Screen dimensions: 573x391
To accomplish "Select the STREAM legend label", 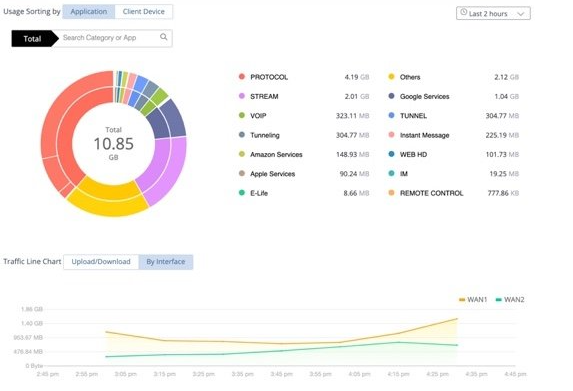I will pos(264,96).
